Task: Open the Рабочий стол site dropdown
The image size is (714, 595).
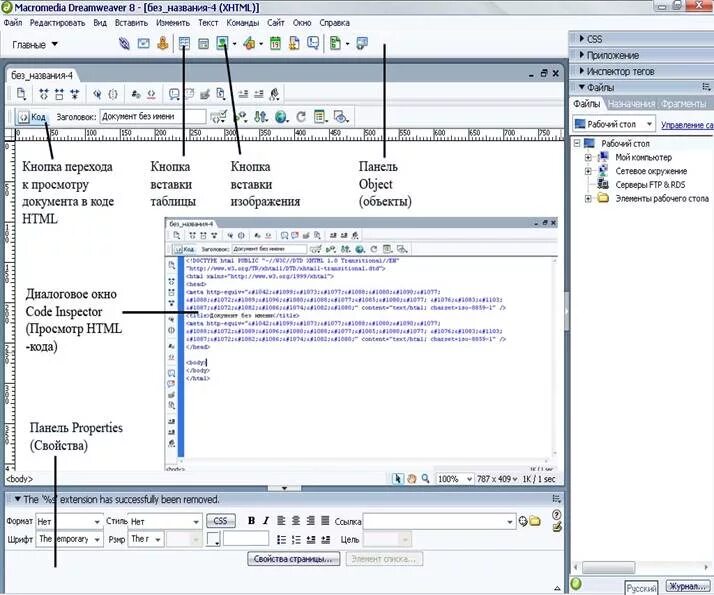Action: (x=614, y=124)
